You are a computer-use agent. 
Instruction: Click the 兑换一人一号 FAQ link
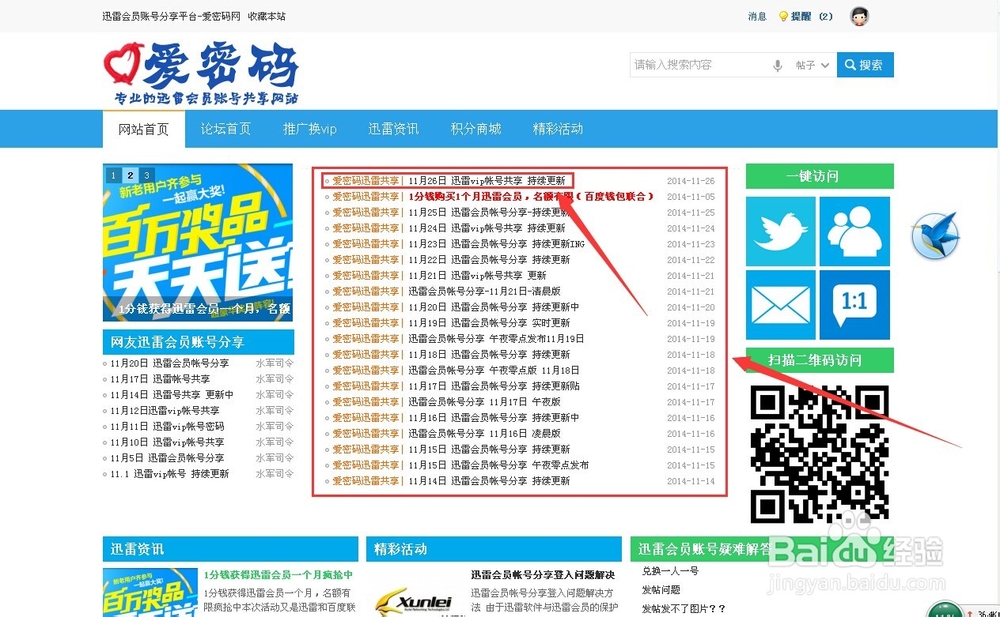tap(670, 571)
